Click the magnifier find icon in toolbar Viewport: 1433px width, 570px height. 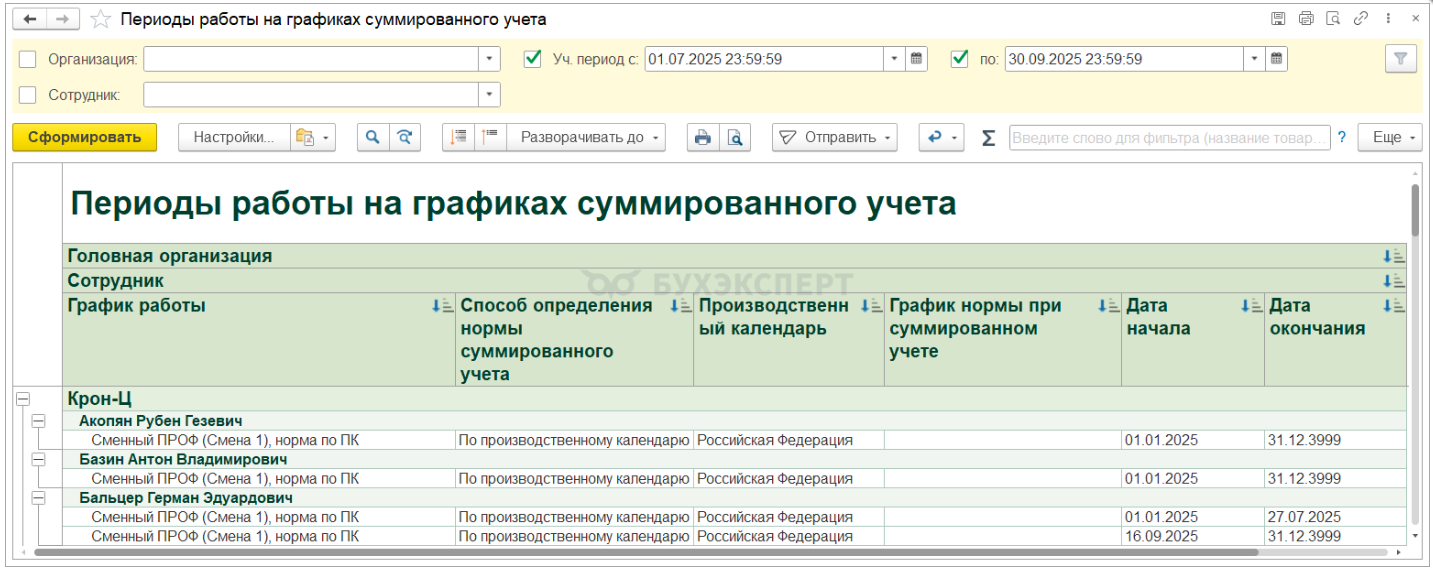pos(373,138)
